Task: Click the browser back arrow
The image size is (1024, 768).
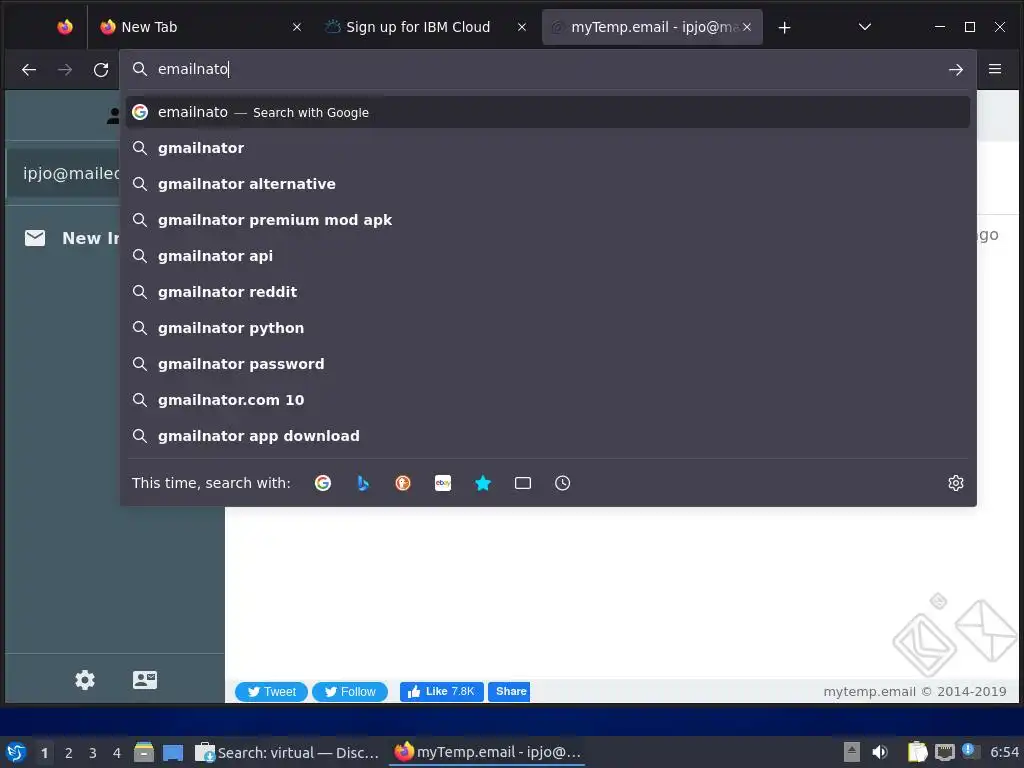Action: coord(29,69)
